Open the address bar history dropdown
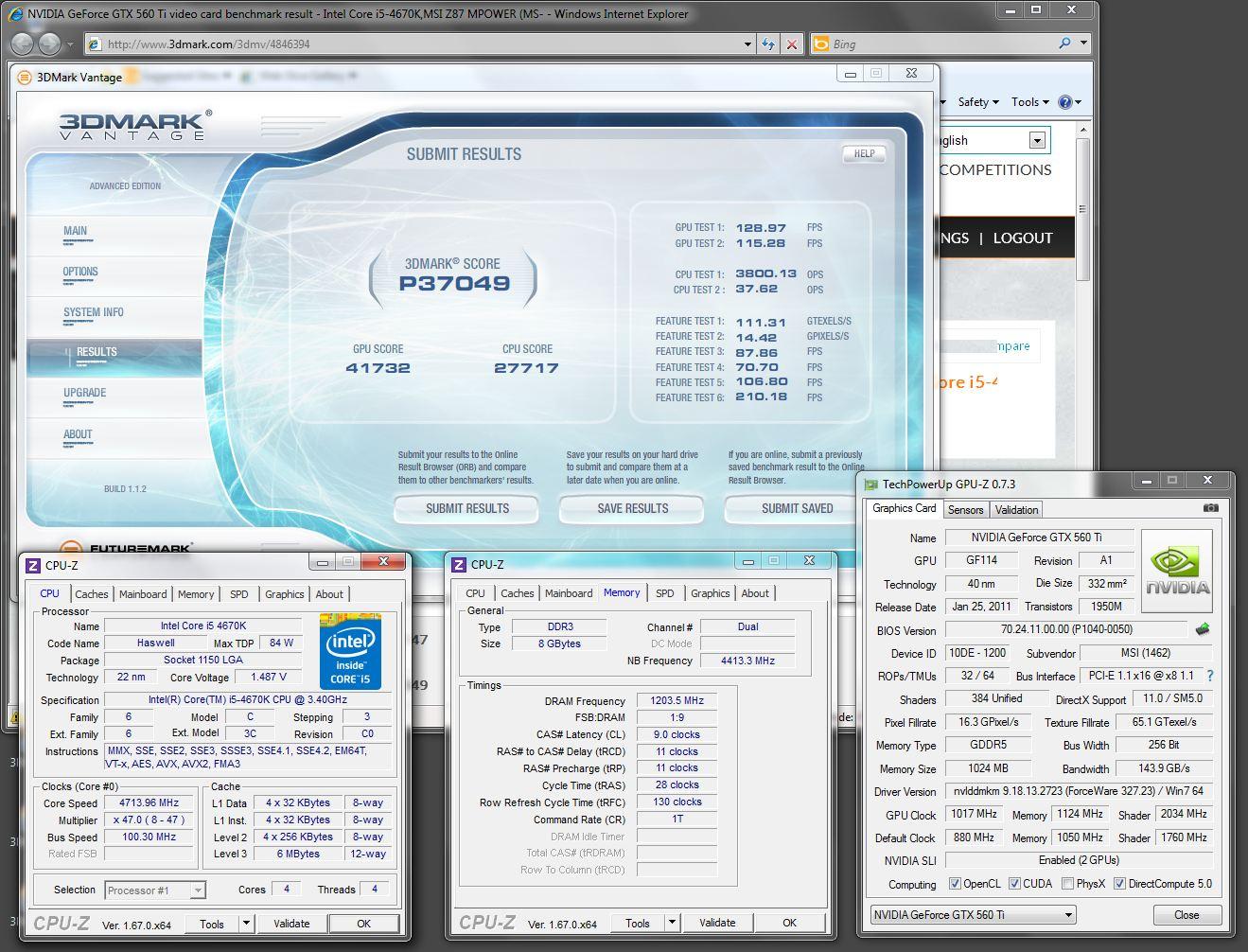Image resolution: width=1248 pixels, height=952 pixels. [747, 44]
